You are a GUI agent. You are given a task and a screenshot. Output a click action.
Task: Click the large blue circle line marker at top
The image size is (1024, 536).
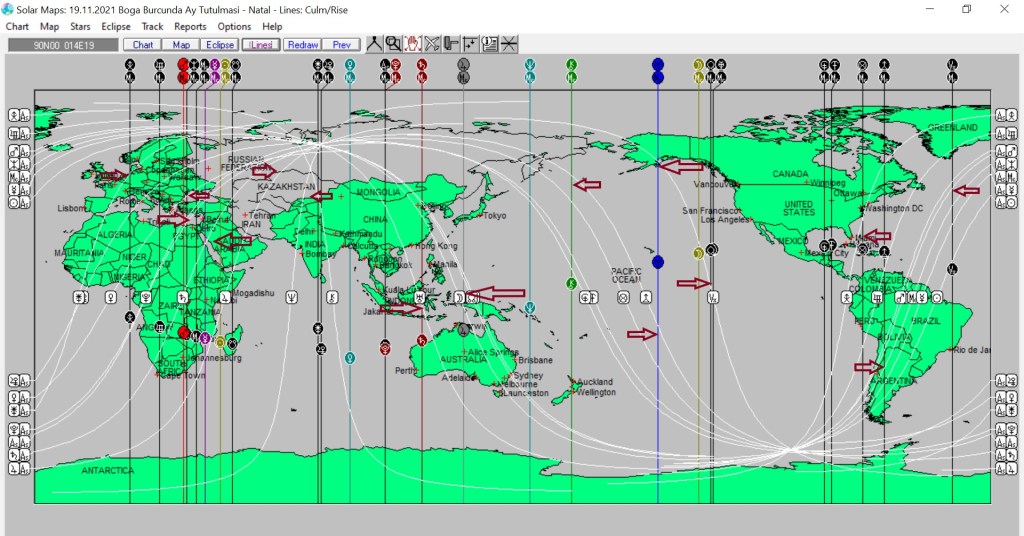658,65
